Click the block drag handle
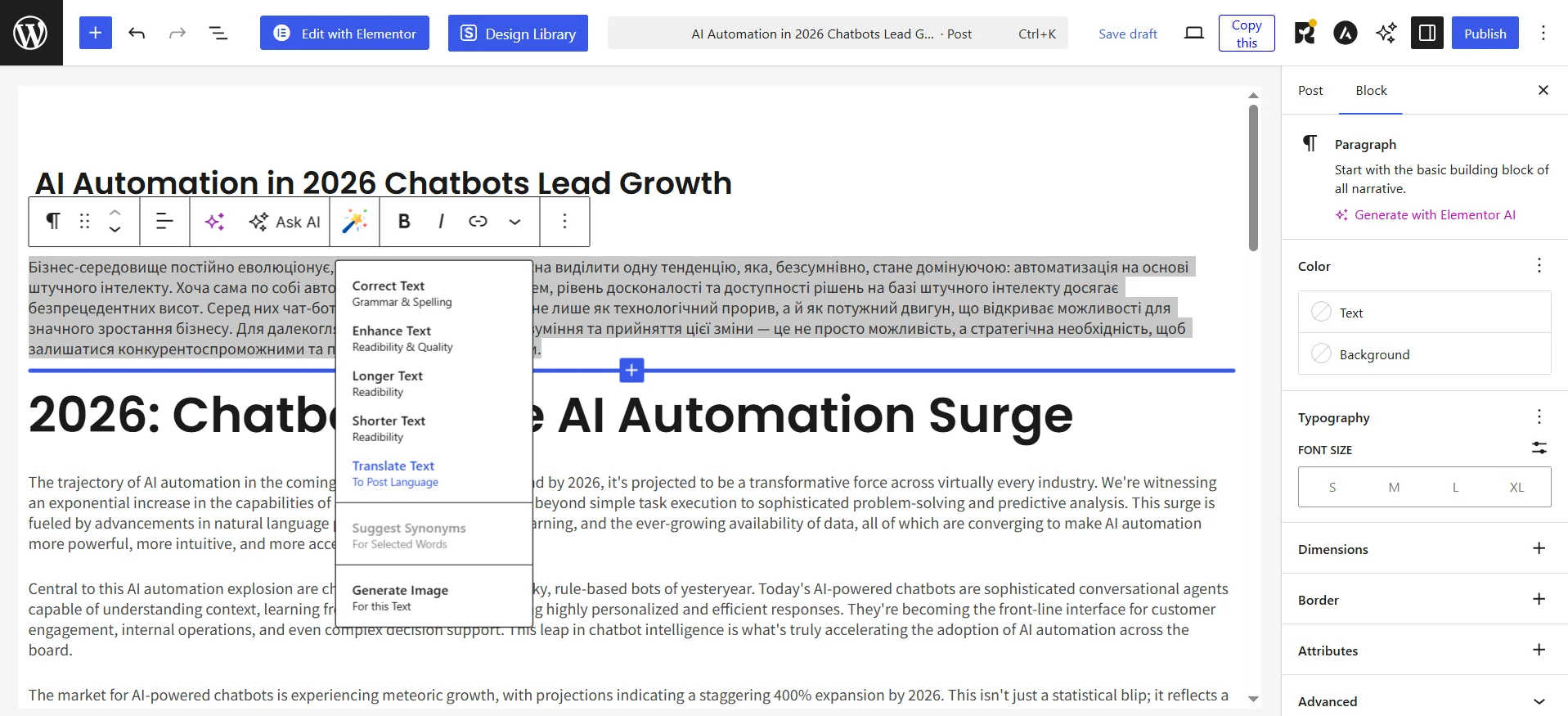This screenshot has height=716, width=1568. click(x=84, y=221)
